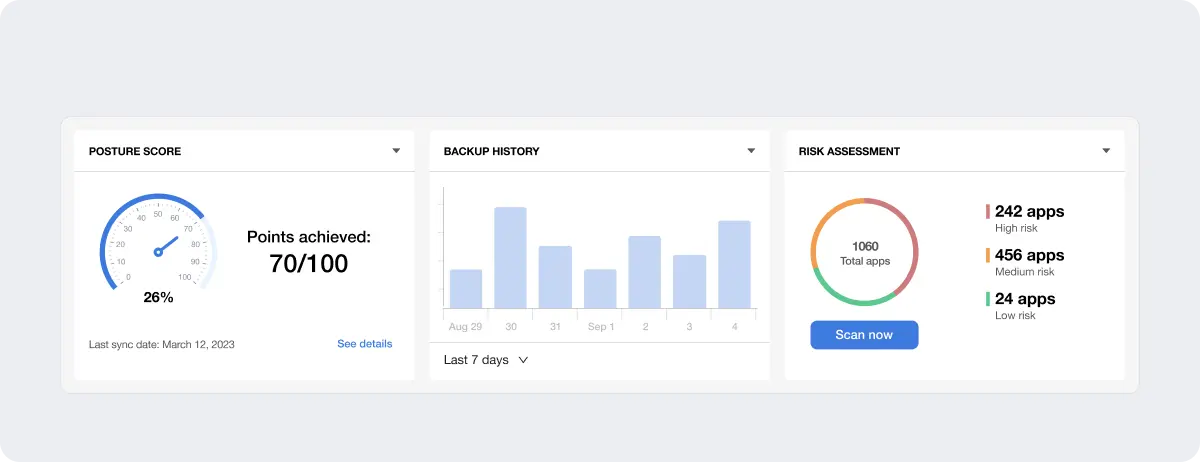The width and height of the screenshot is (1200, 462).
Task: Select the 456 apps value
Action: pyautogui.click(x=1030, y=256)
